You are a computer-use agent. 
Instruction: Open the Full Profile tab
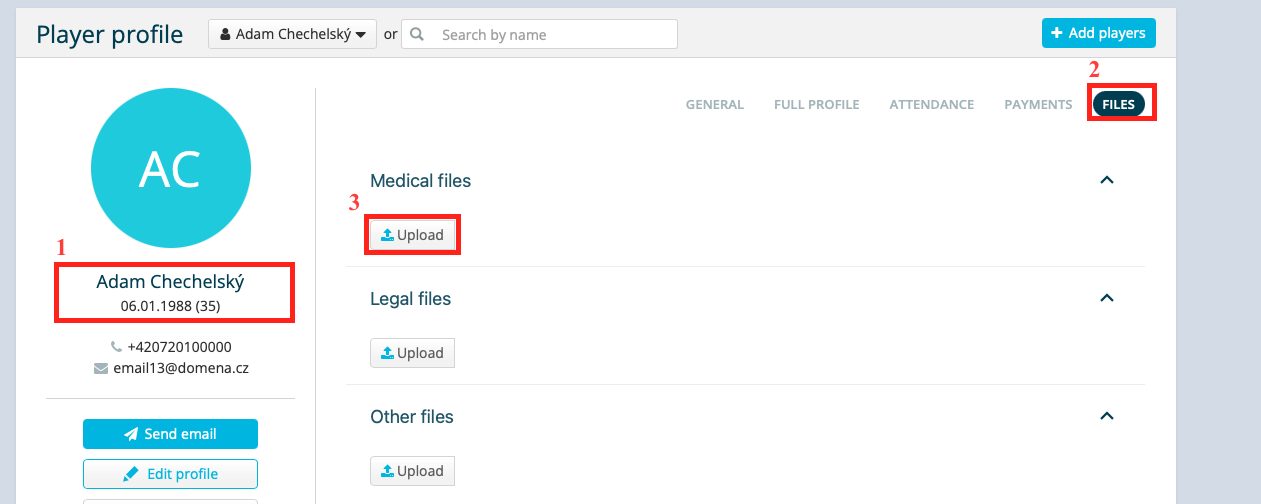[817, 104]
